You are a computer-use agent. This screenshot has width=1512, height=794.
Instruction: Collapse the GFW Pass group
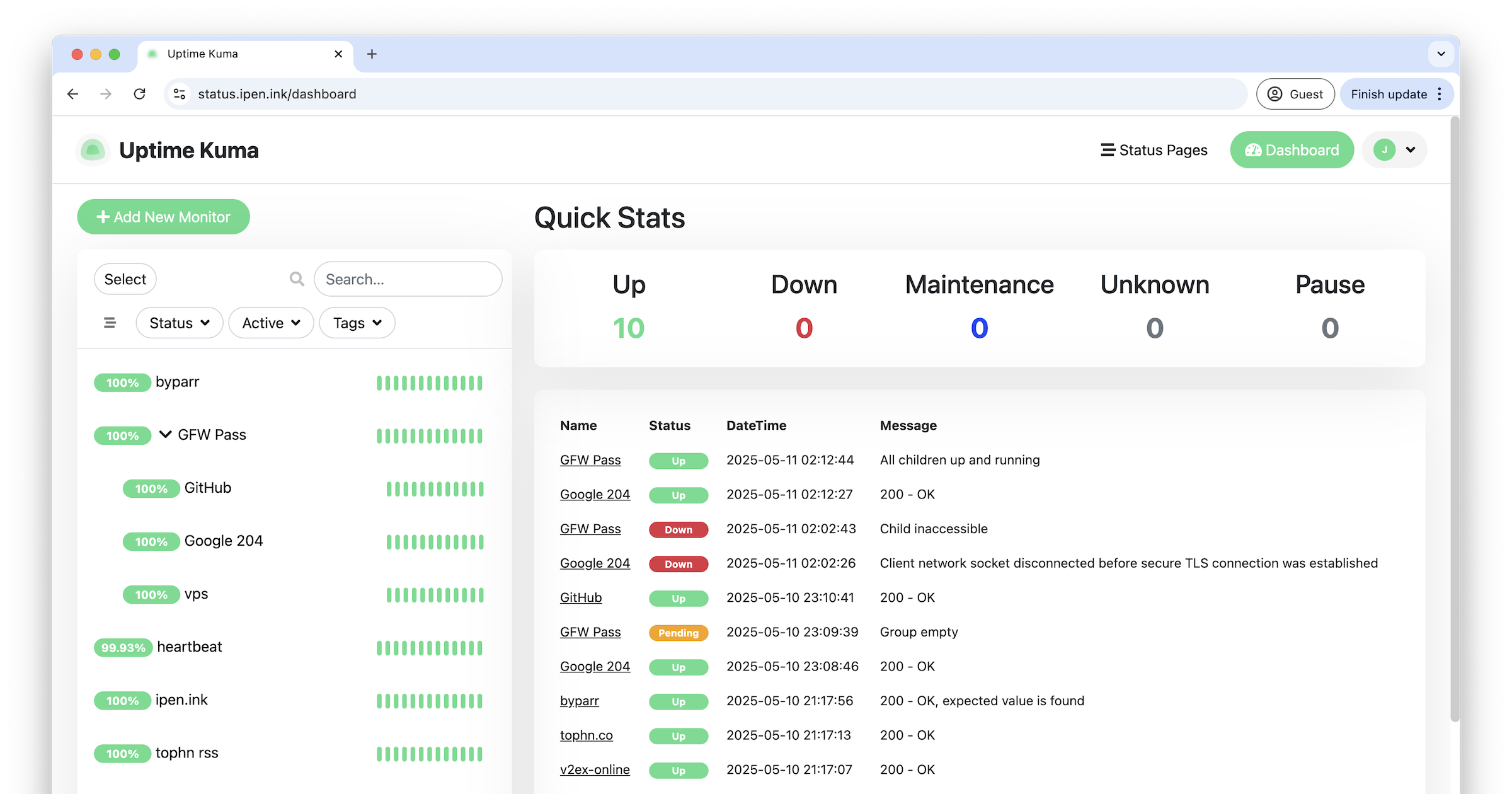(165, 435)
